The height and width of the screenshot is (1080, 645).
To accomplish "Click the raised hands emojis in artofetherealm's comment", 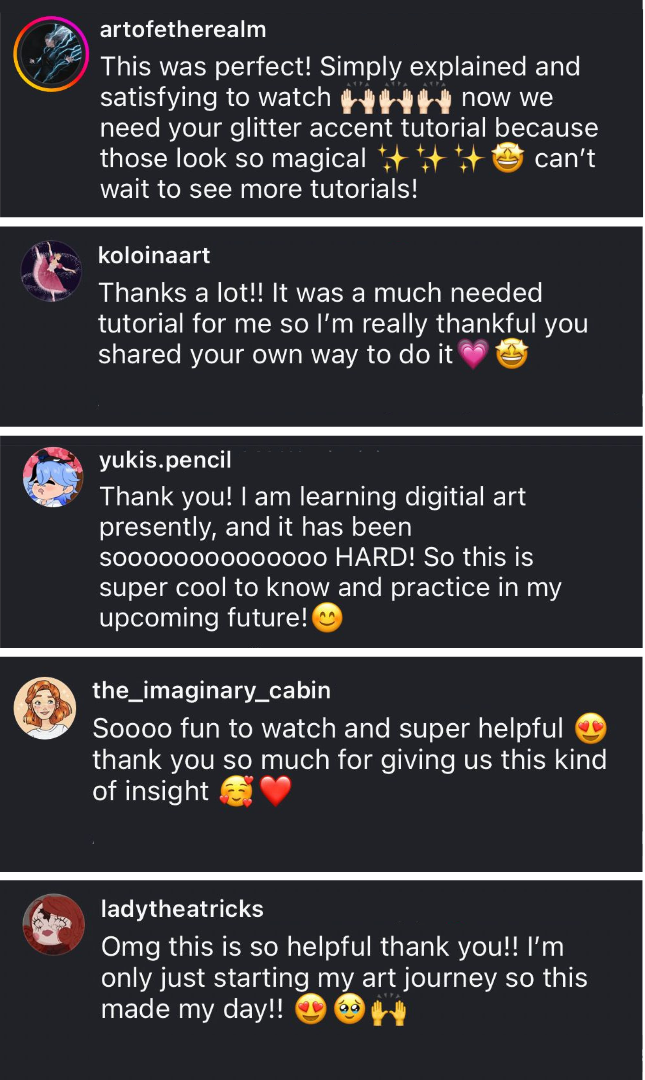I will click(396, 99).
